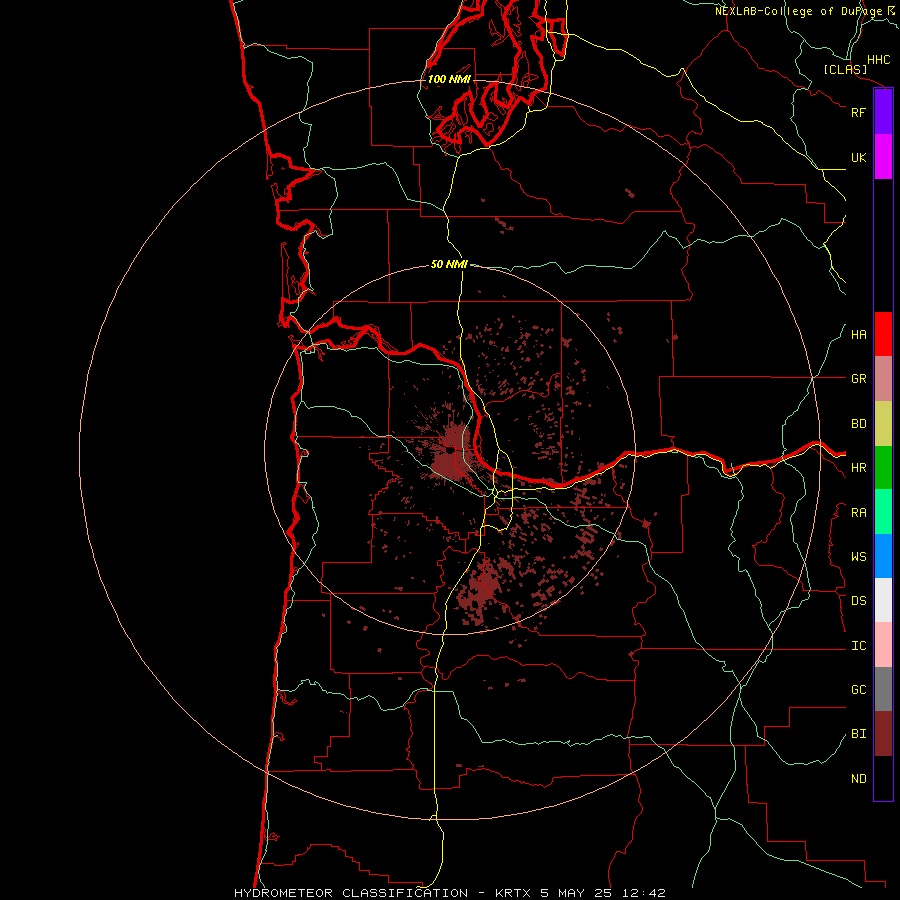Click the IC light-pink legend block
The height and width of the screenshot is (900, 900).
click(x=883, y=645)
